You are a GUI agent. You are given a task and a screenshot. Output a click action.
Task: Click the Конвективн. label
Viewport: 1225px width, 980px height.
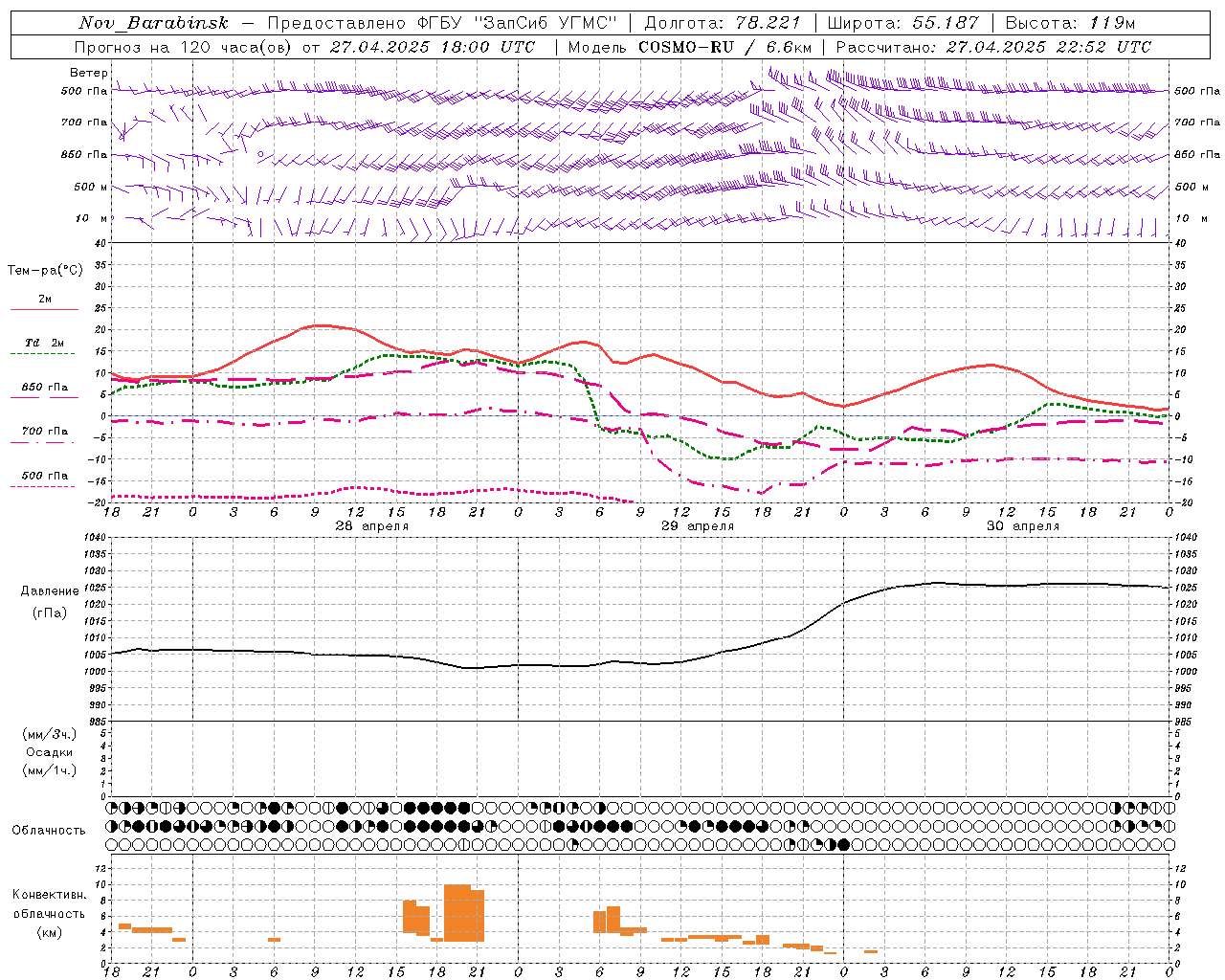pos(50,895)
